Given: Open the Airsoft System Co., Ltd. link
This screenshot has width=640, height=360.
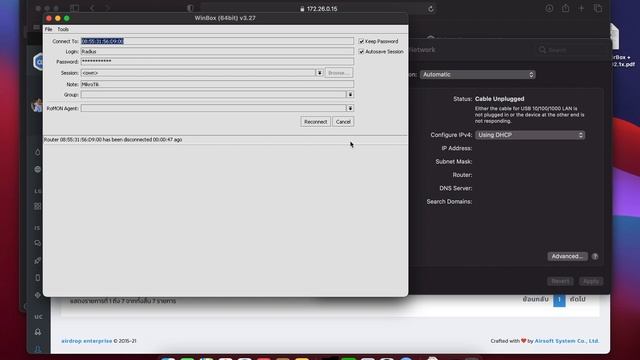Looking at the screenshot, I should click(567, 341).
